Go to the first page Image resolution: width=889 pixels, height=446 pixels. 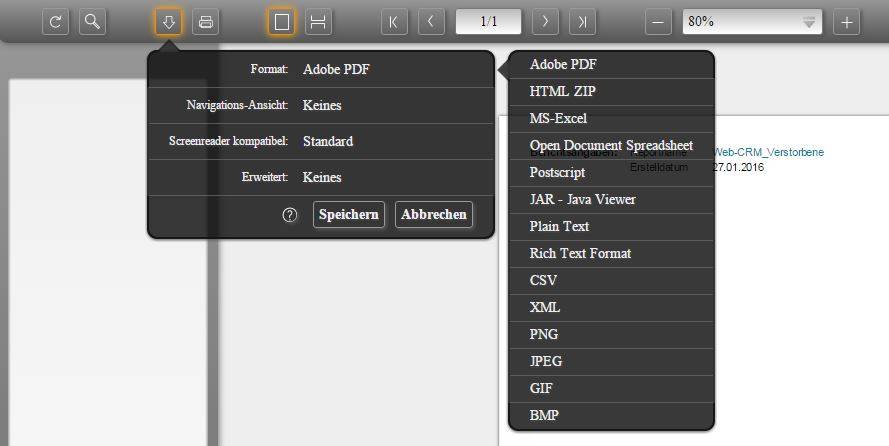(x=394, y=22)
